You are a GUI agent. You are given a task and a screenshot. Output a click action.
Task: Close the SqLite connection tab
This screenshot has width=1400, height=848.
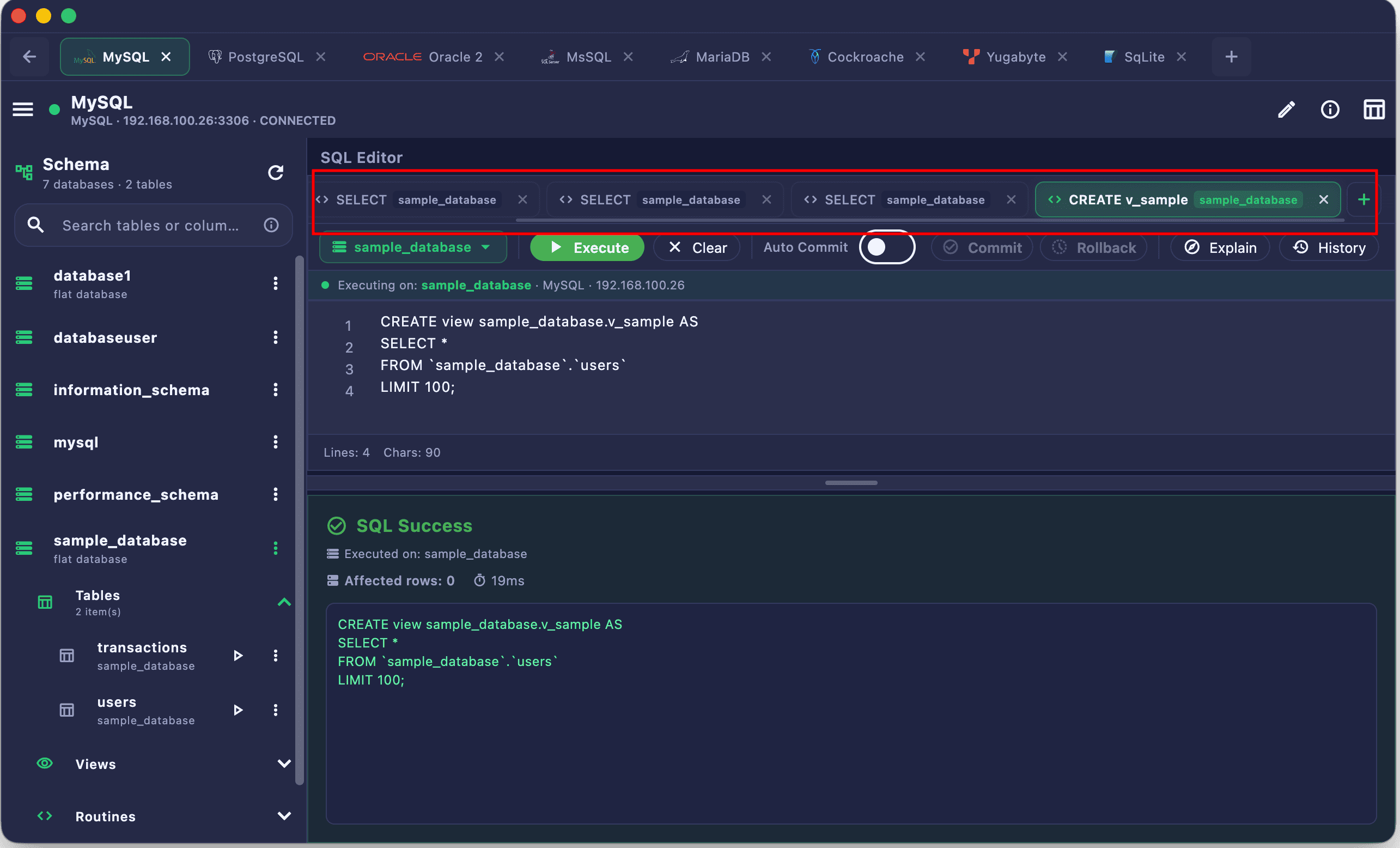(x=1182, y=57)
